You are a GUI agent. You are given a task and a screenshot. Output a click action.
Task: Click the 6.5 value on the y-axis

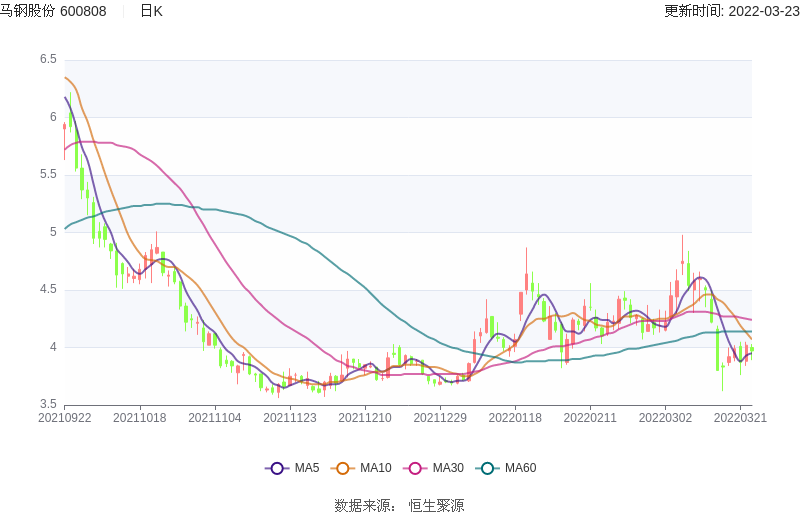[48, 60]
